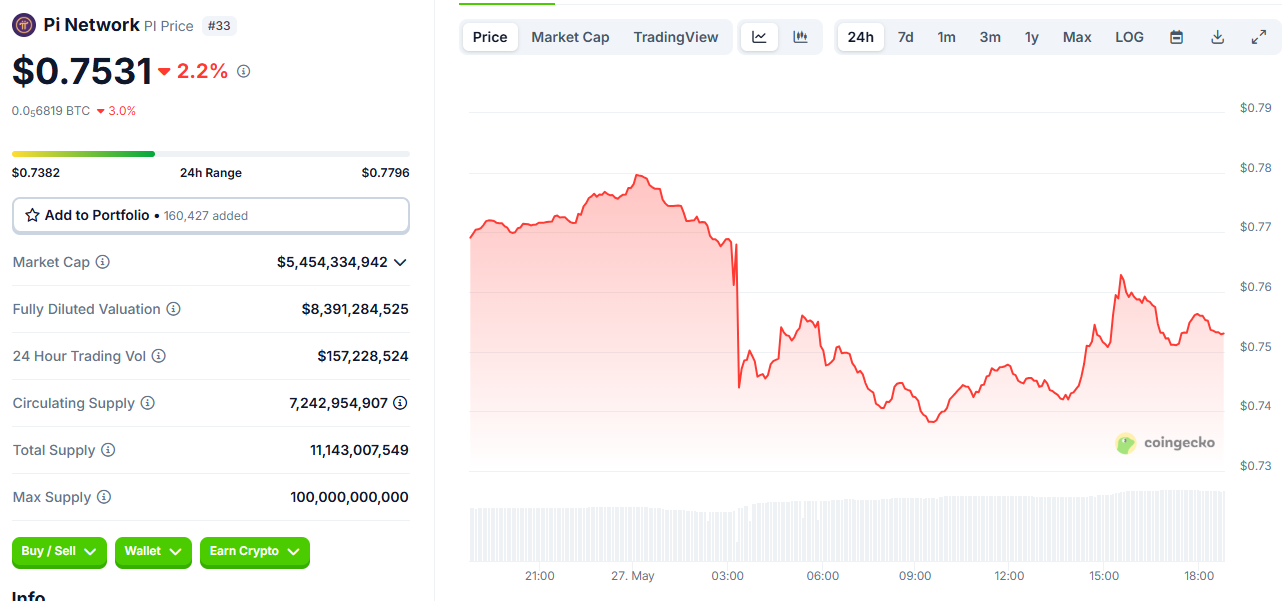The image size is (1284, 601).
Task: Click the star icon in Add to Portfolio
Action: pyautogui.click(x=32, y=215)
